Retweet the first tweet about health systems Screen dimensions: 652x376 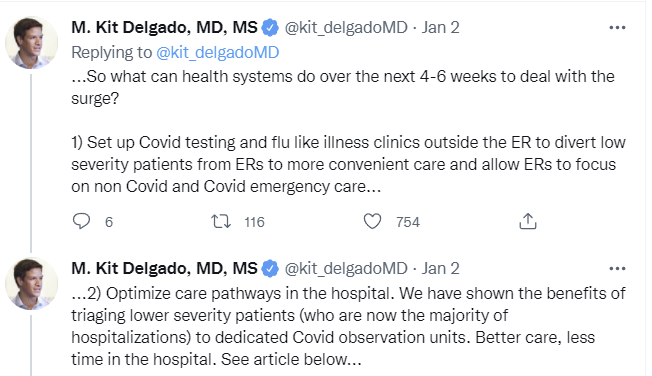click(221, 221)
